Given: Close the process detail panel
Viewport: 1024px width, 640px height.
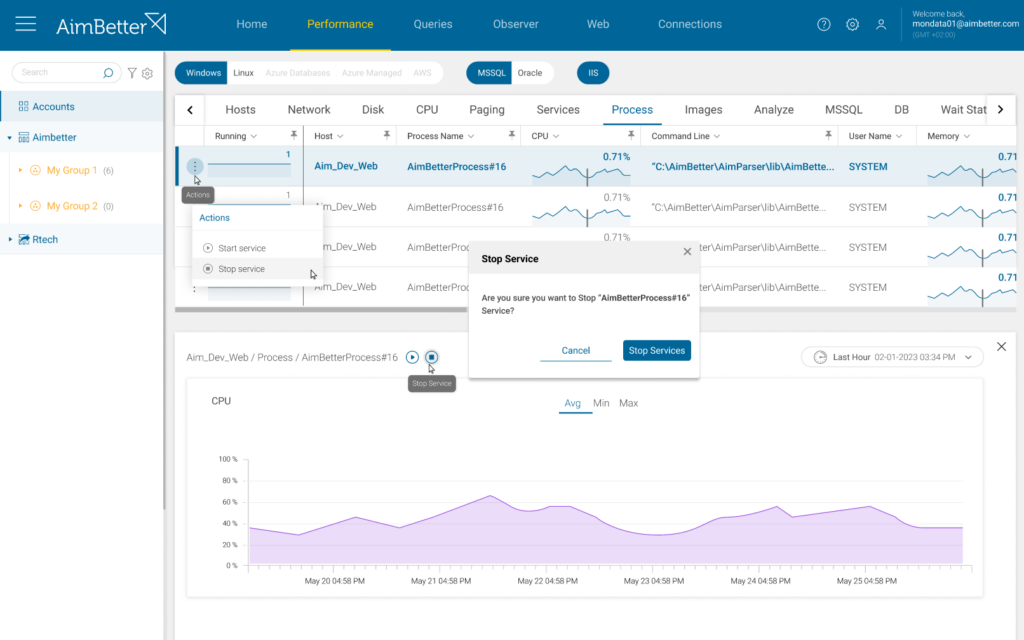Looking at the screenshot, I should coord(1001,347).
